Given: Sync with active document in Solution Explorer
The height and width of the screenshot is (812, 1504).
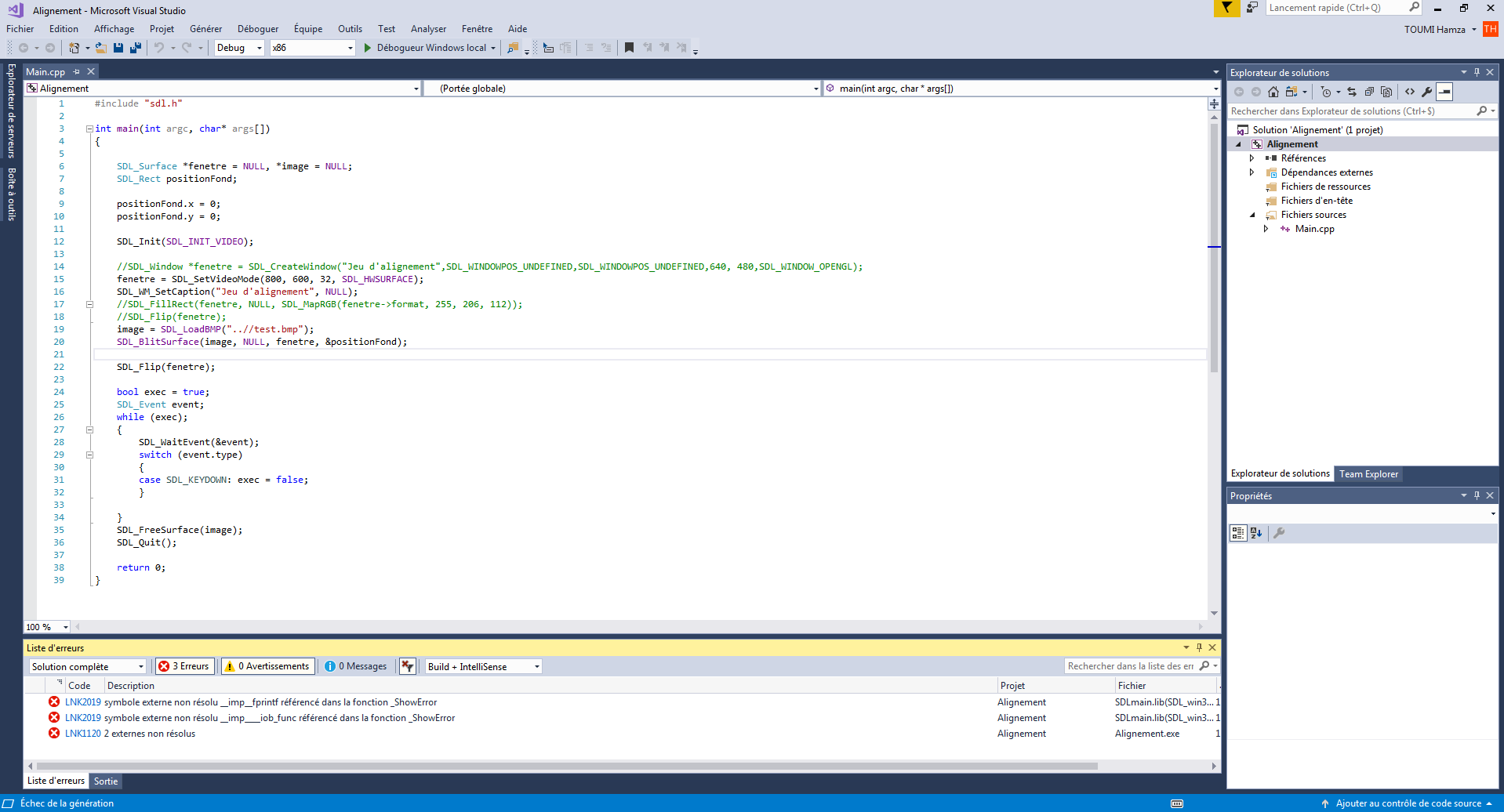Looking at the screenshot, I should 1352,92.
